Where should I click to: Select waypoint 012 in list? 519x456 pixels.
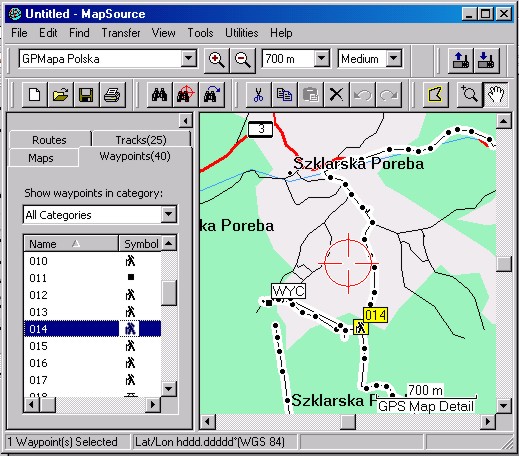click(x=93, y=295)
